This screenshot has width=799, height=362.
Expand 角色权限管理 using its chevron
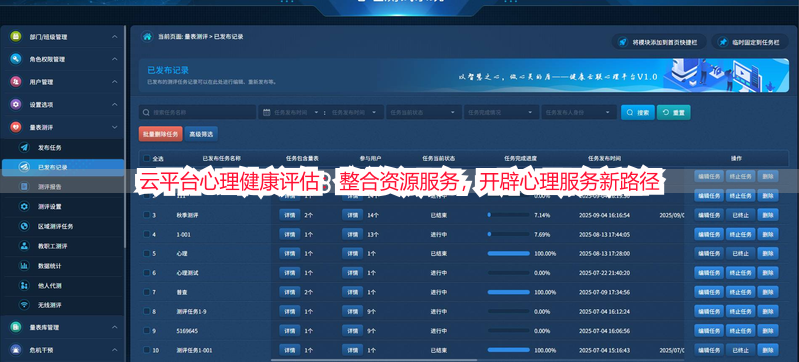[115, 59]
